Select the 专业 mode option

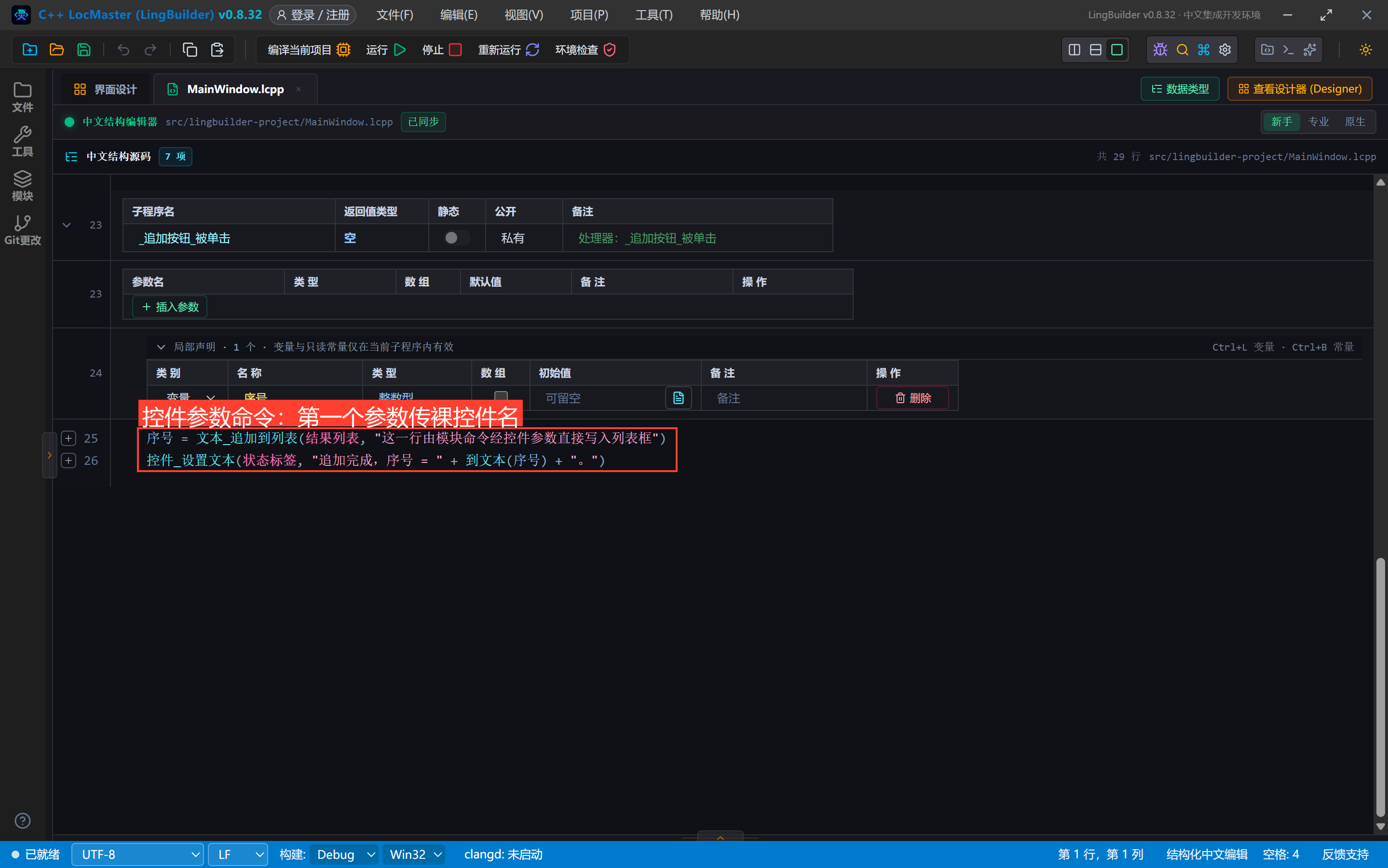[x=1318, y=122]
